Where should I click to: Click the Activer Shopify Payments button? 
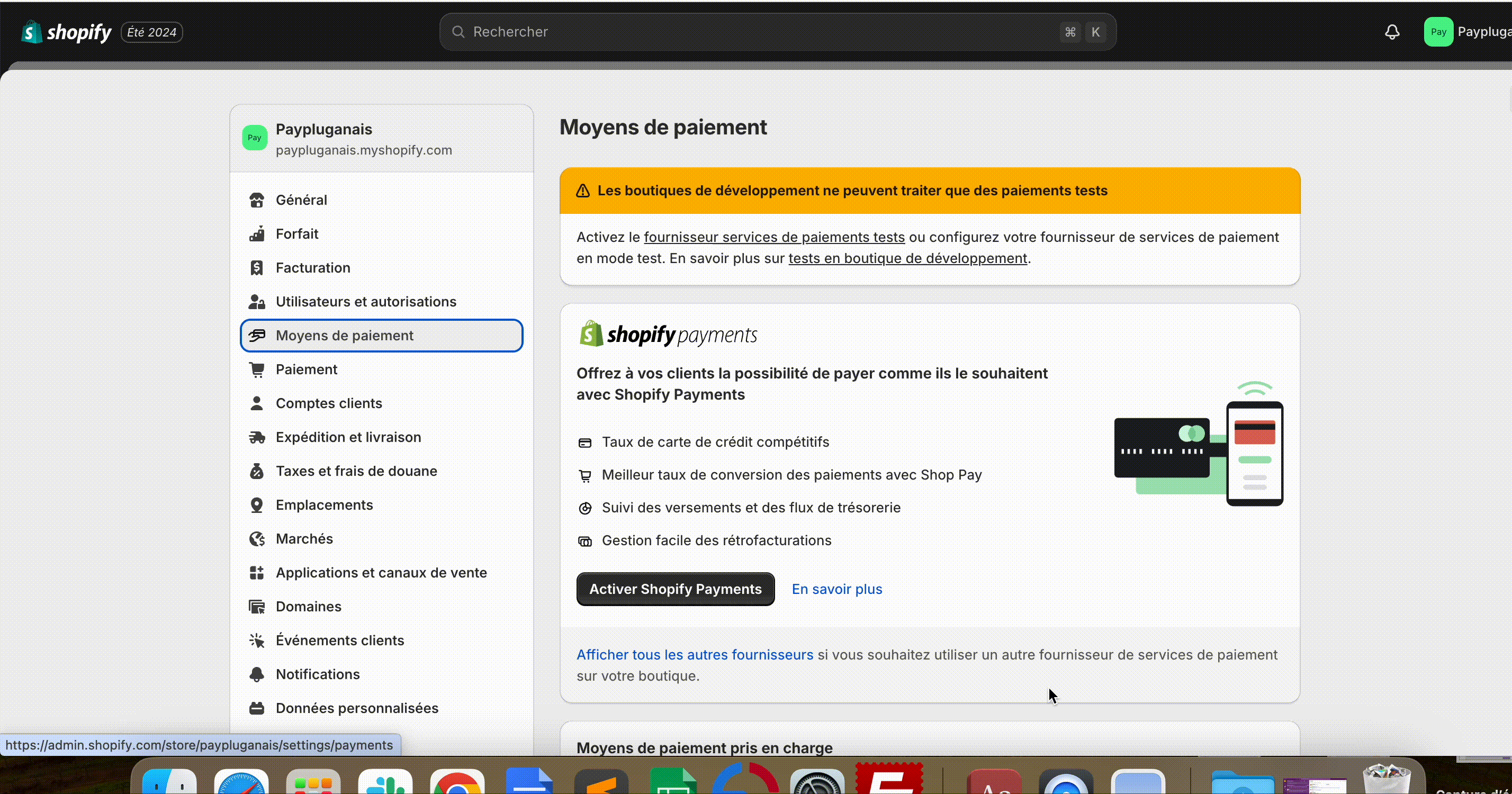tap(676, 589)
